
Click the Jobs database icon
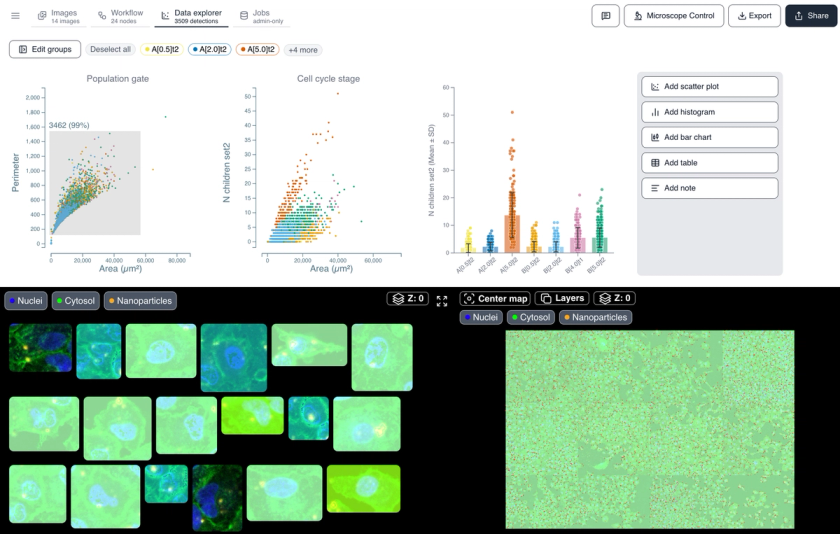click(x=244, y=16)
